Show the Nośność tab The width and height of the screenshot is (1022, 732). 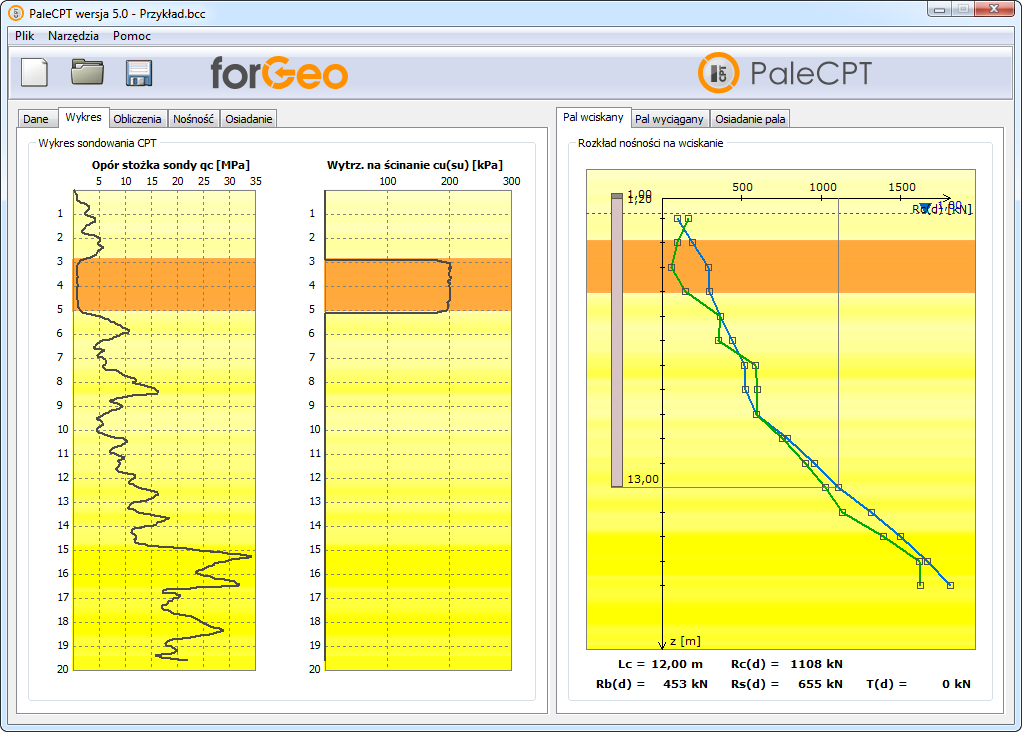pos(194,119)
